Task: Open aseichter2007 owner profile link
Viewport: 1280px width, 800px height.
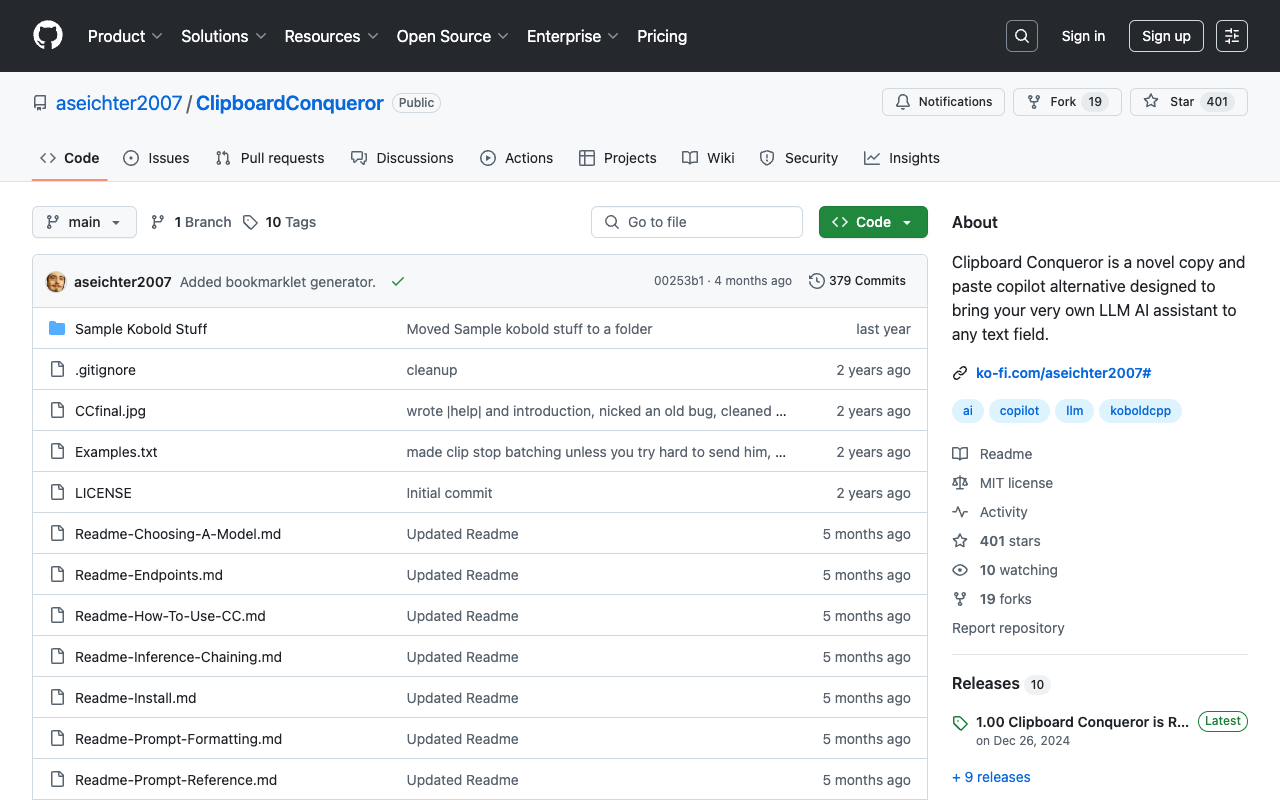Action: pos(119,103)
